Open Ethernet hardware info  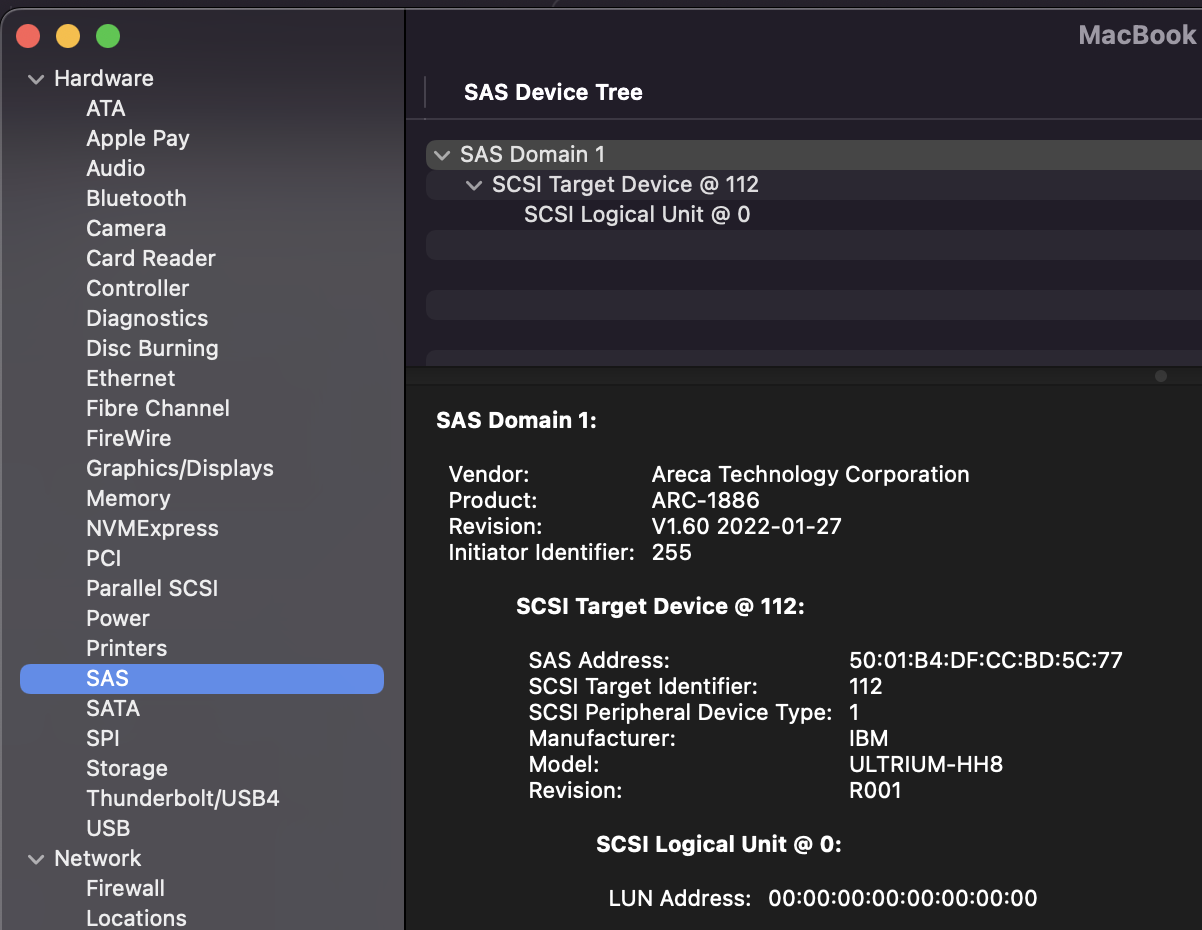(x=130, y=378)
